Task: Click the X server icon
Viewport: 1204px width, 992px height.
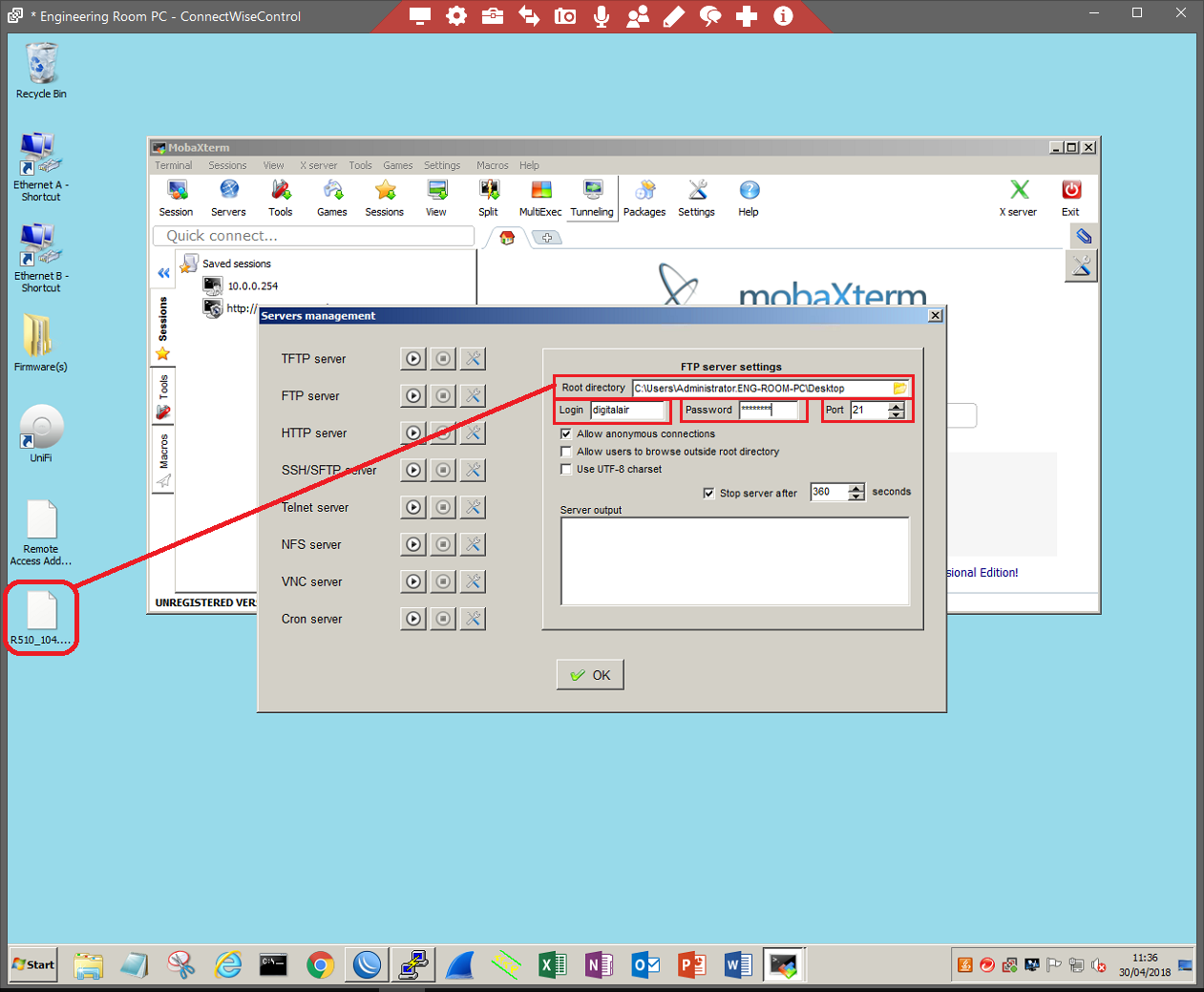Action: 1018,199
